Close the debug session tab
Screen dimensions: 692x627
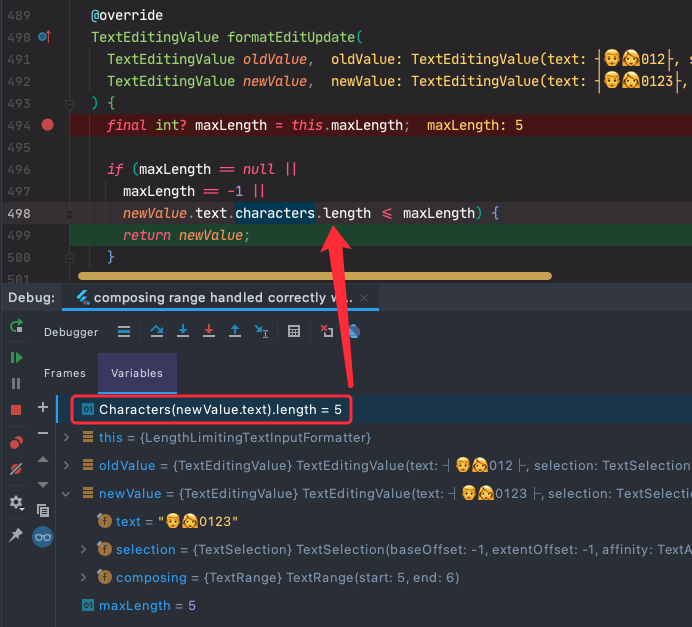[x=364, y=298]
